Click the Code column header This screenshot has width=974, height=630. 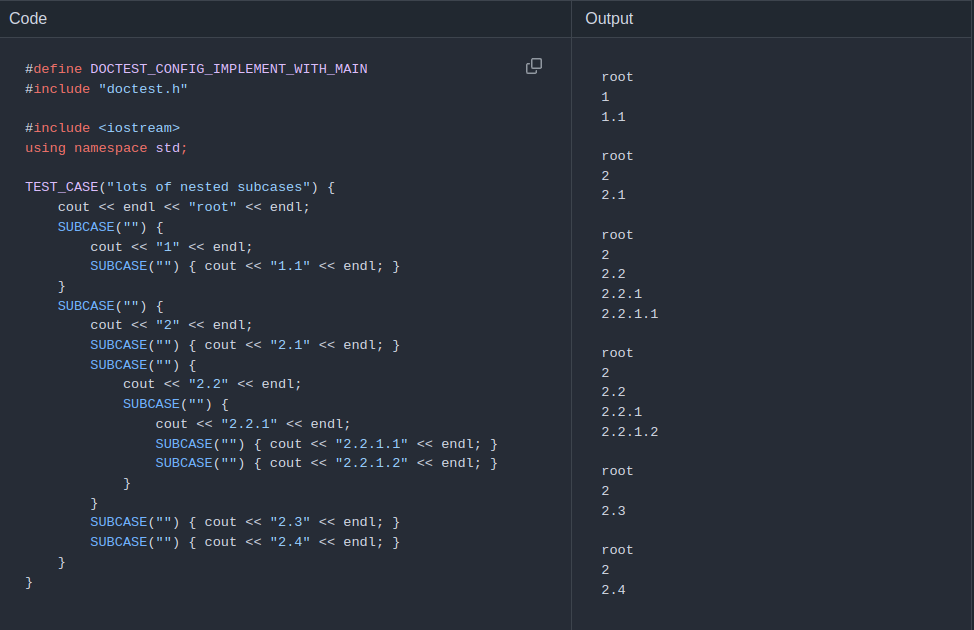point(28,18)
